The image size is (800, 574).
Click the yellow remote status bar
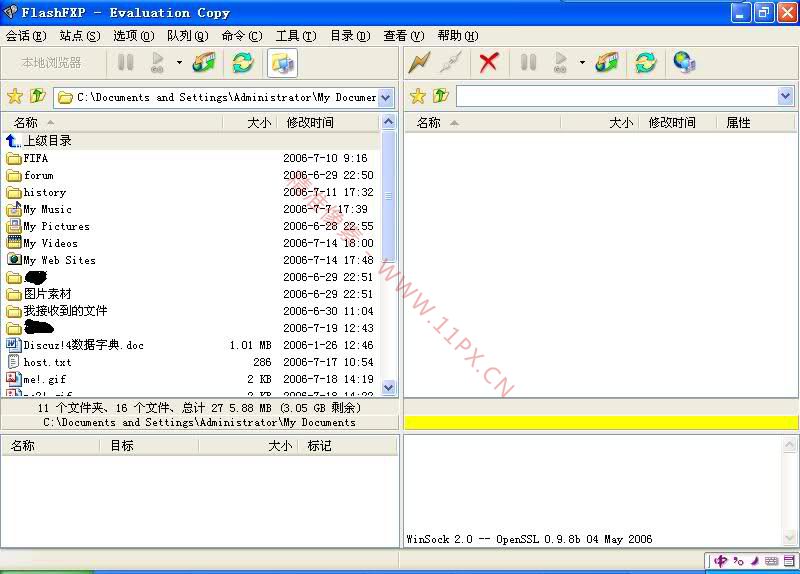[600, 422]
